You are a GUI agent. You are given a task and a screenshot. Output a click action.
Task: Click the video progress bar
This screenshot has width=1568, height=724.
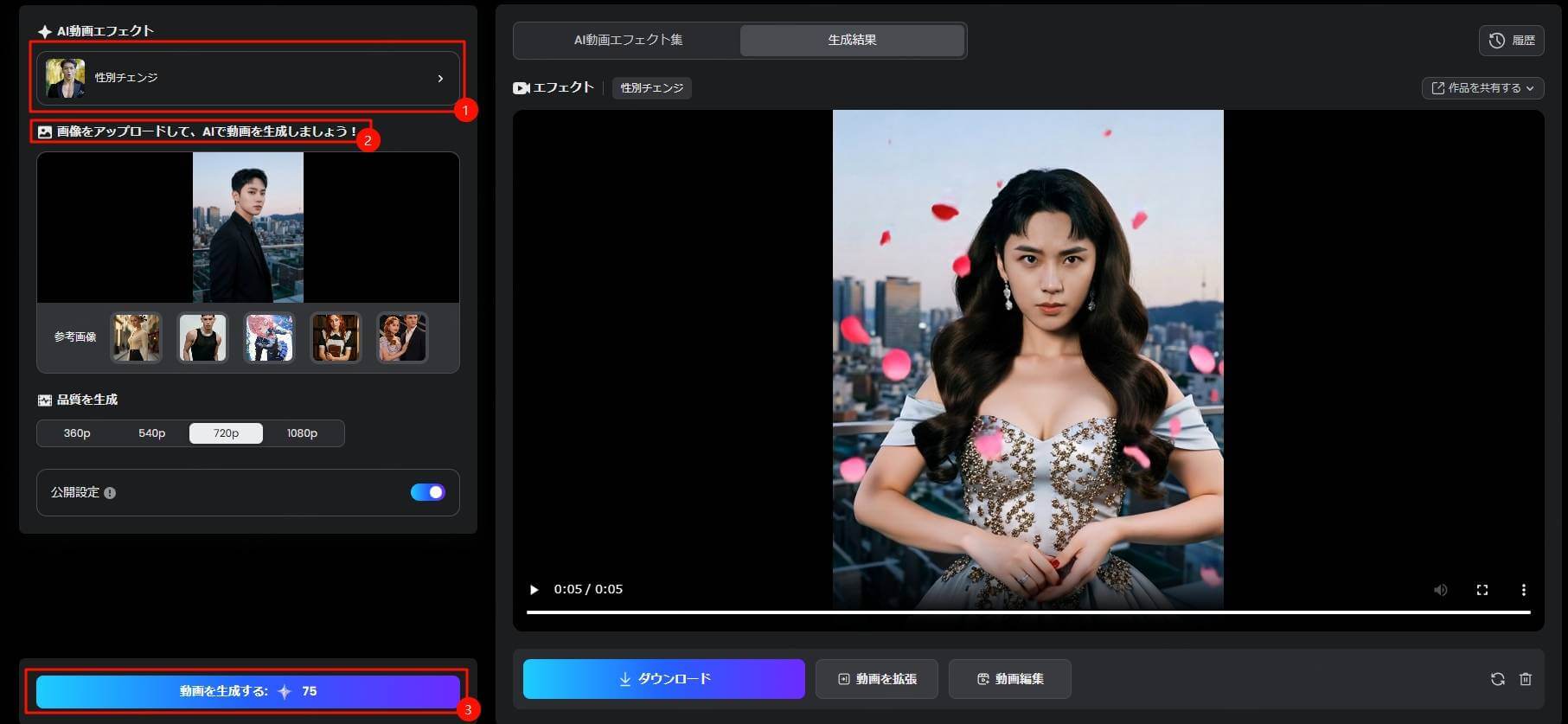click(x=1028, y=612)
